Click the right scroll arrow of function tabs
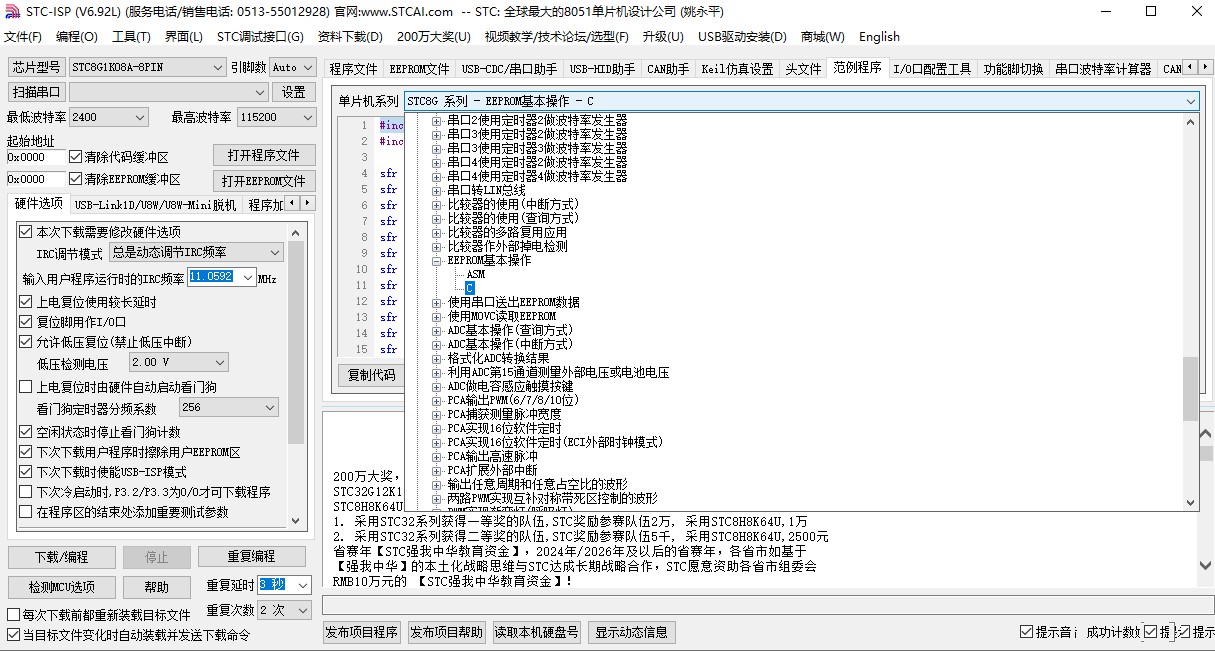This screenshot has width=1215, height=652. 1205,69
